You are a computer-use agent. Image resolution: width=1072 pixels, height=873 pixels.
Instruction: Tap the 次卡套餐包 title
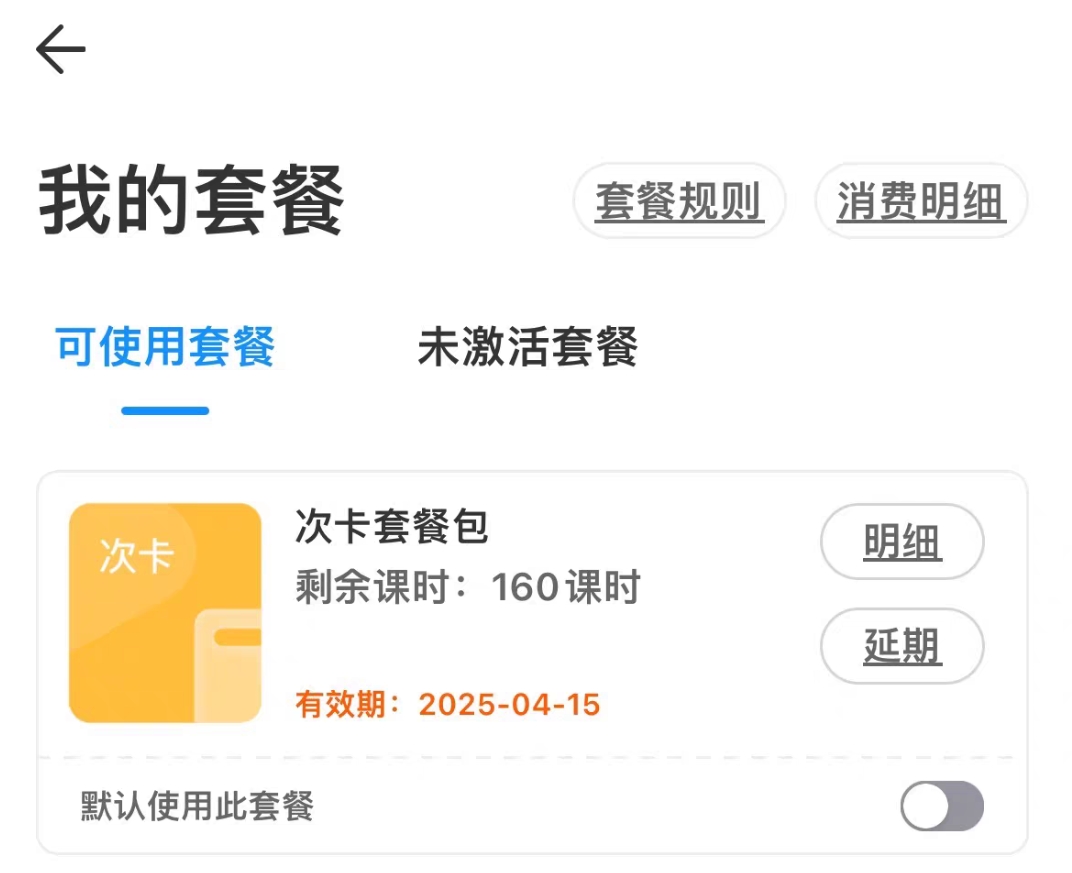coord(392,526)
